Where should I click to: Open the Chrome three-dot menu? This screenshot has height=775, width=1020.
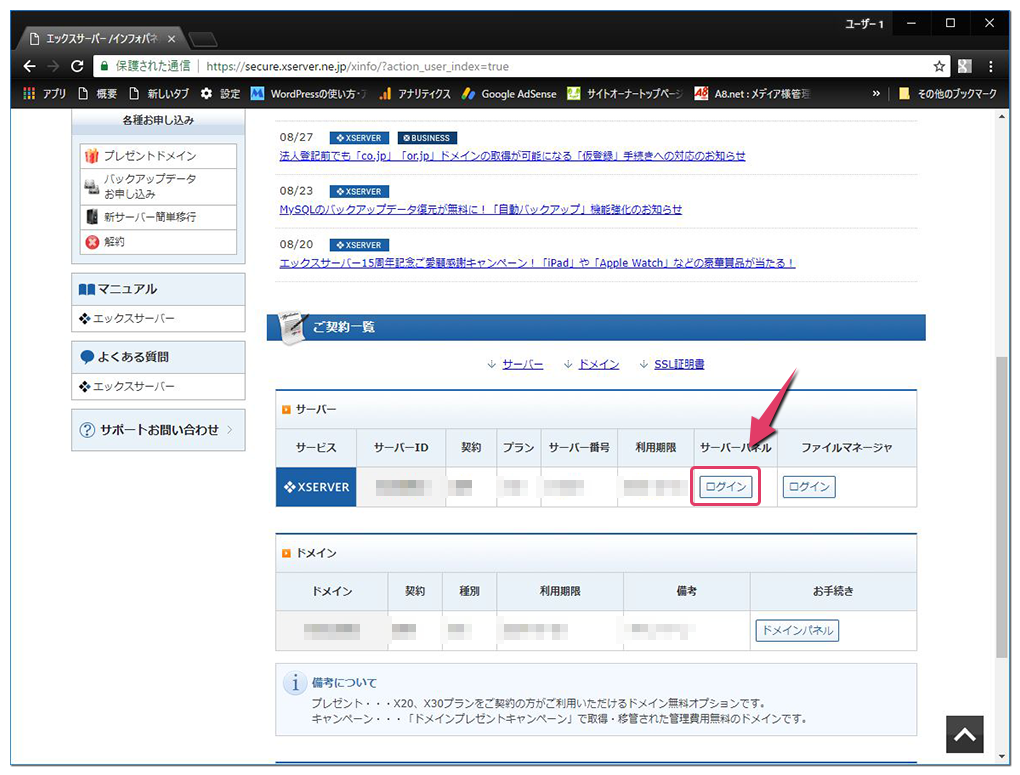(x=990, y=67)
